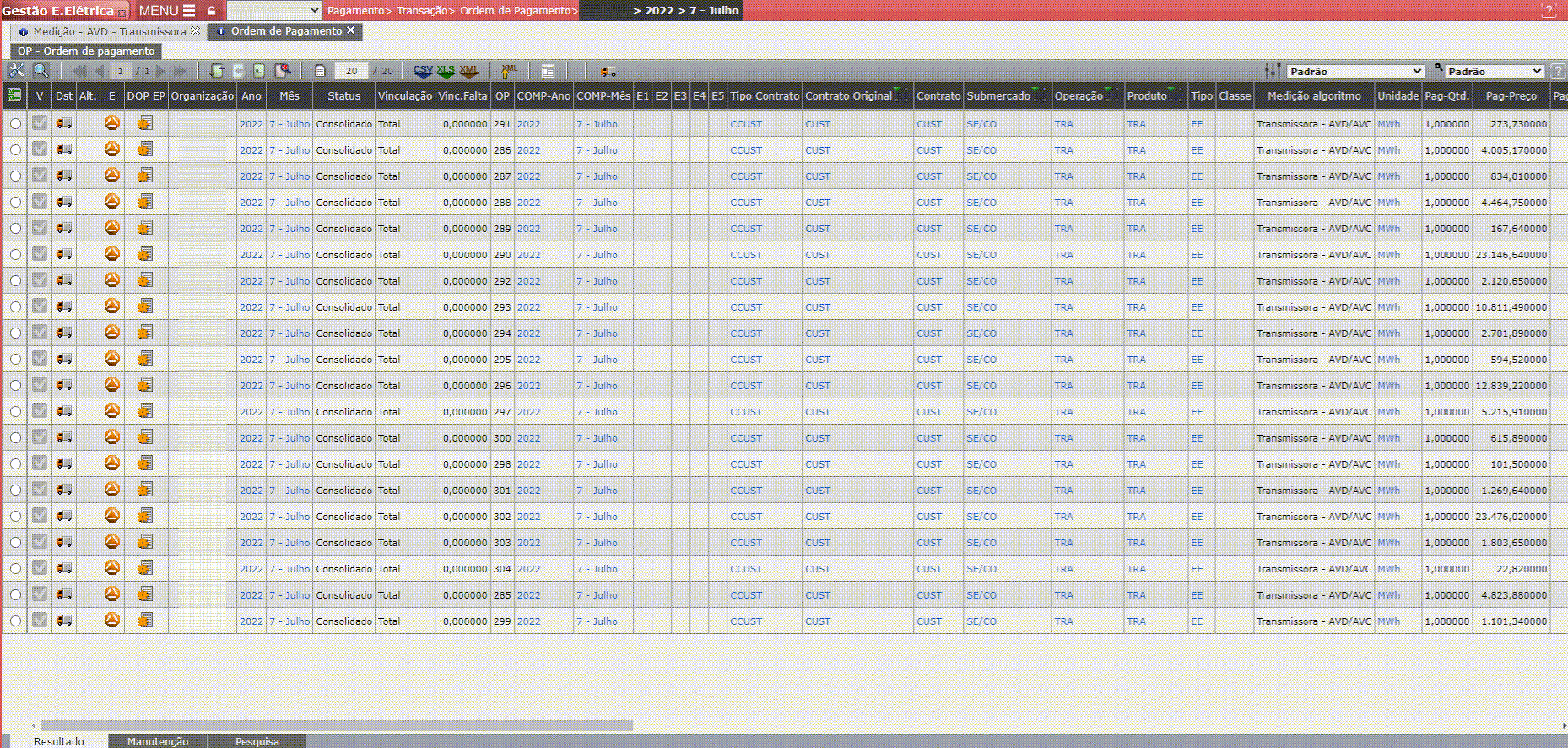Switch to the Manutenção bottom tab
The height and width of the screenshot is (748, 1568).
click(x=158, y=741)
